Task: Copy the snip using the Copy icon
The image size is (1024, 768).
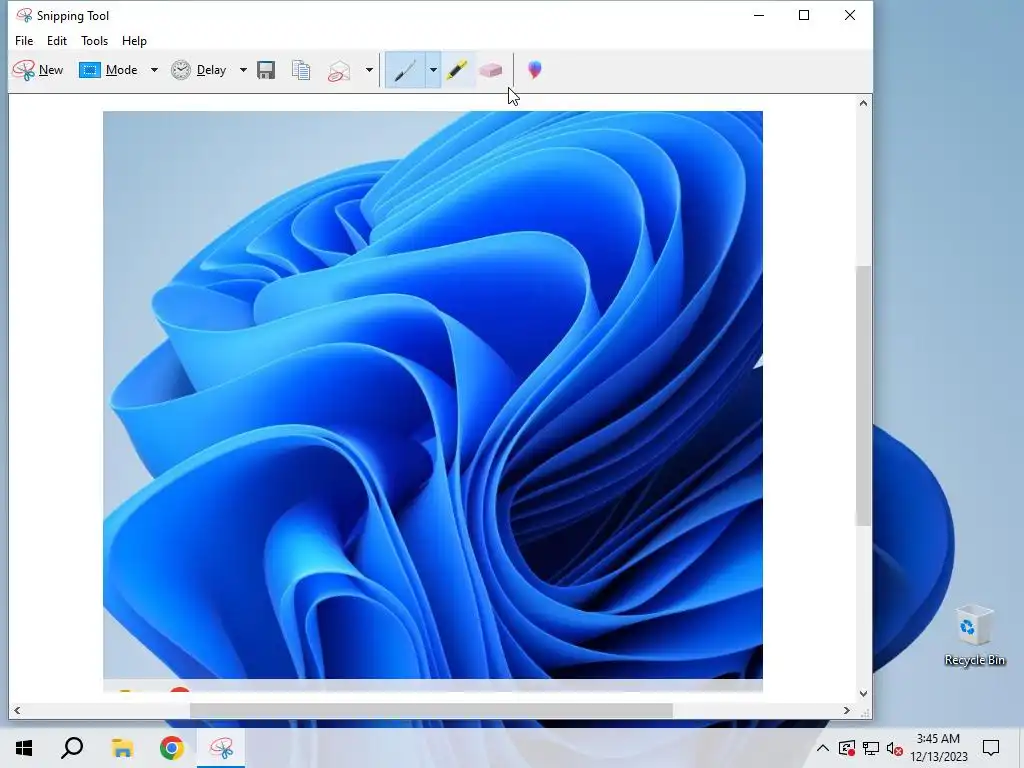Action: [301, 70]
